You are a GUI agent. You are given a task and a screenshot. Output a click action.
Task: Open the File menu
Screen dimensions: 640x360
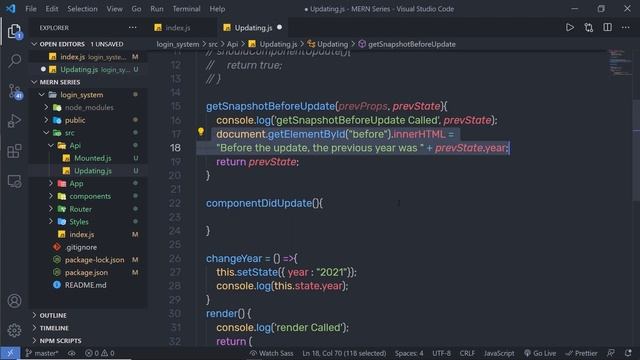(31, 9)
